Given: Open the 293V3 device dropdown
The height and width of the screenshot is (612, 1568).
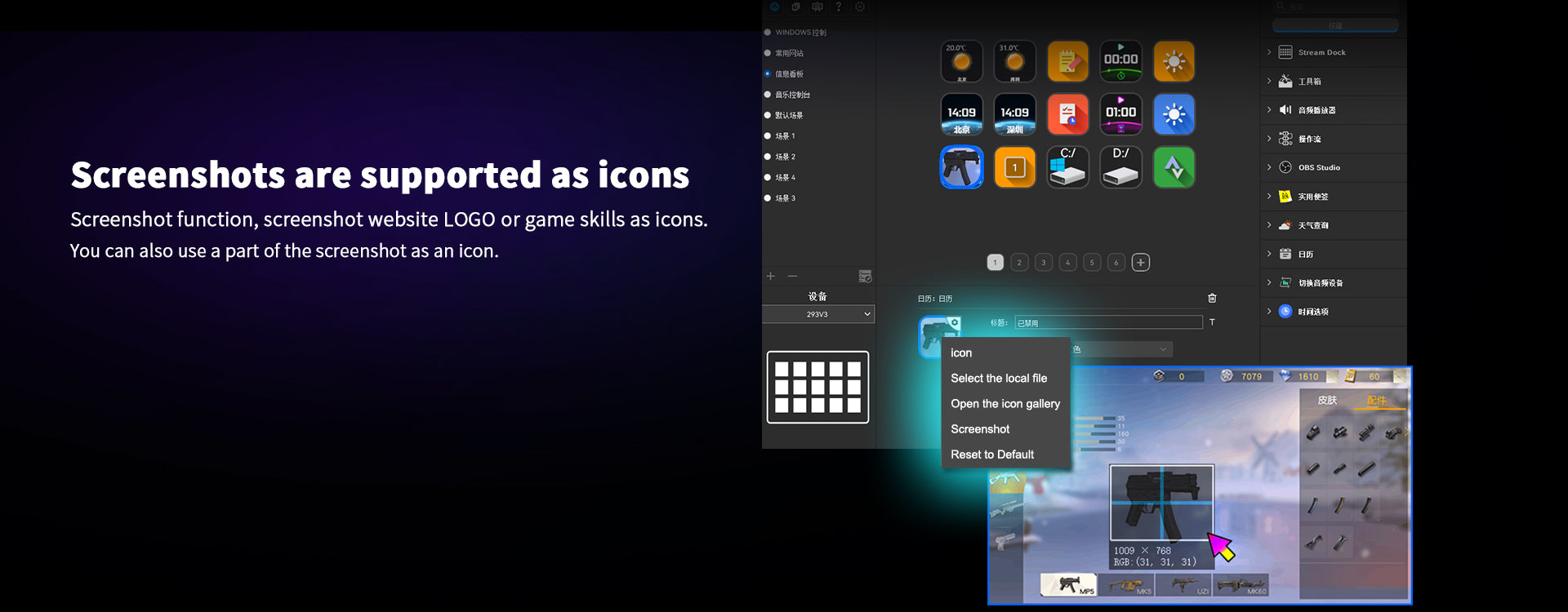Looking at the screenshot, I should [x=817, y=314].
